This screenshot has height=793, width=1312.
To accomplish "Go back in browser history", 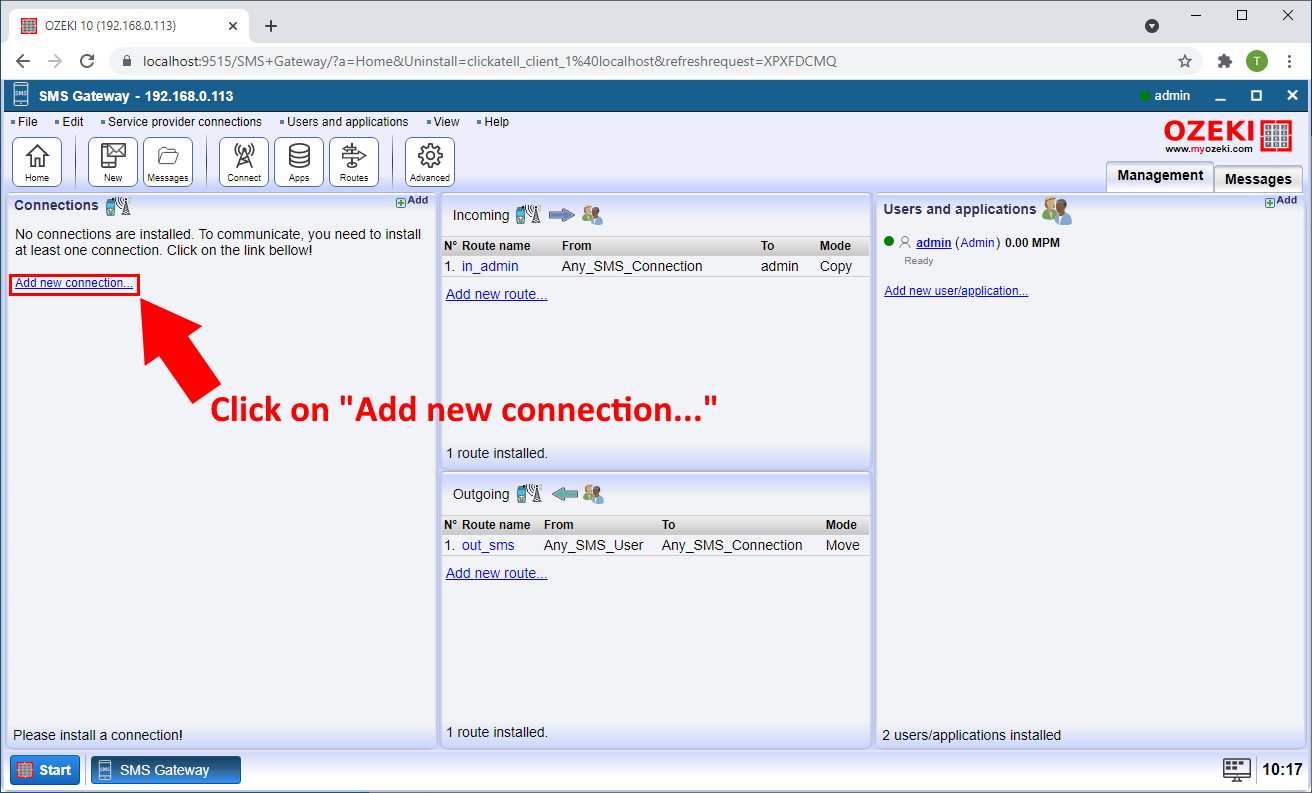I will (x=23, y=61).
